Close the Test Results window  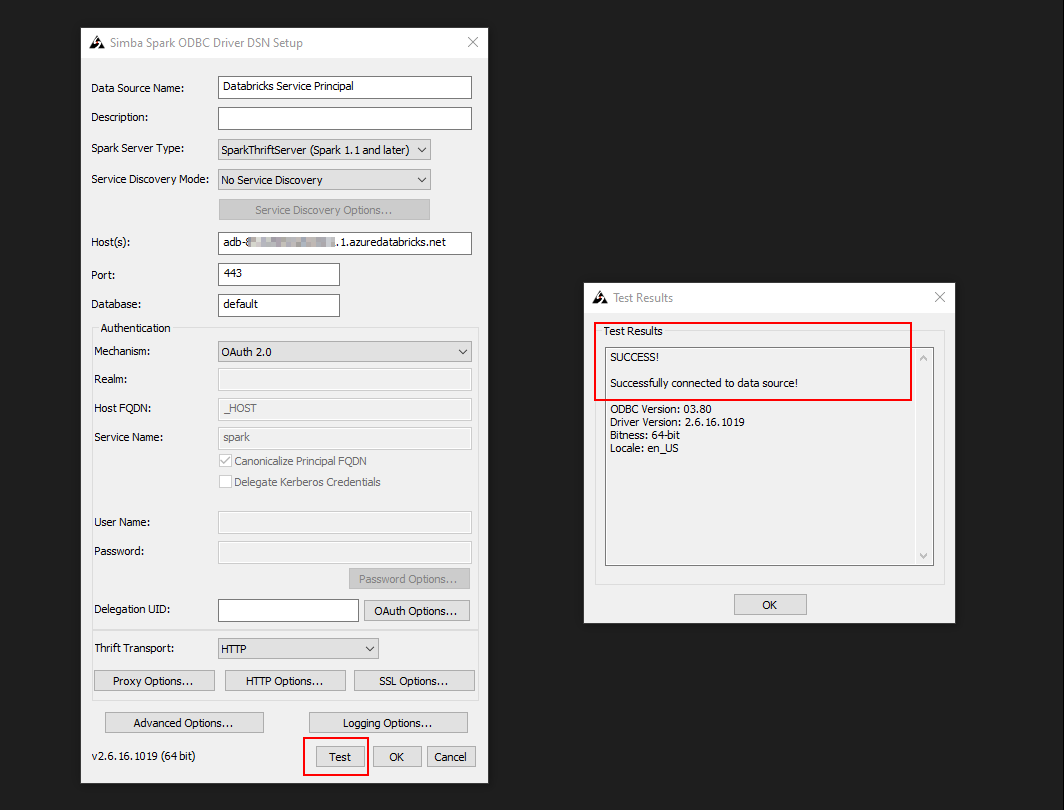(x=939, y=297)
